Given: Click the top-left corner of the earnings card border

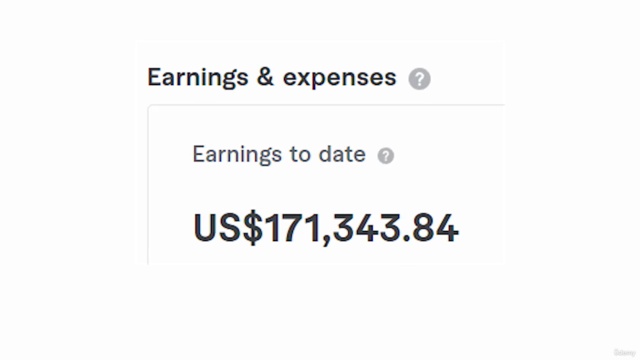Looking at the screenshot, I should 150,108.
